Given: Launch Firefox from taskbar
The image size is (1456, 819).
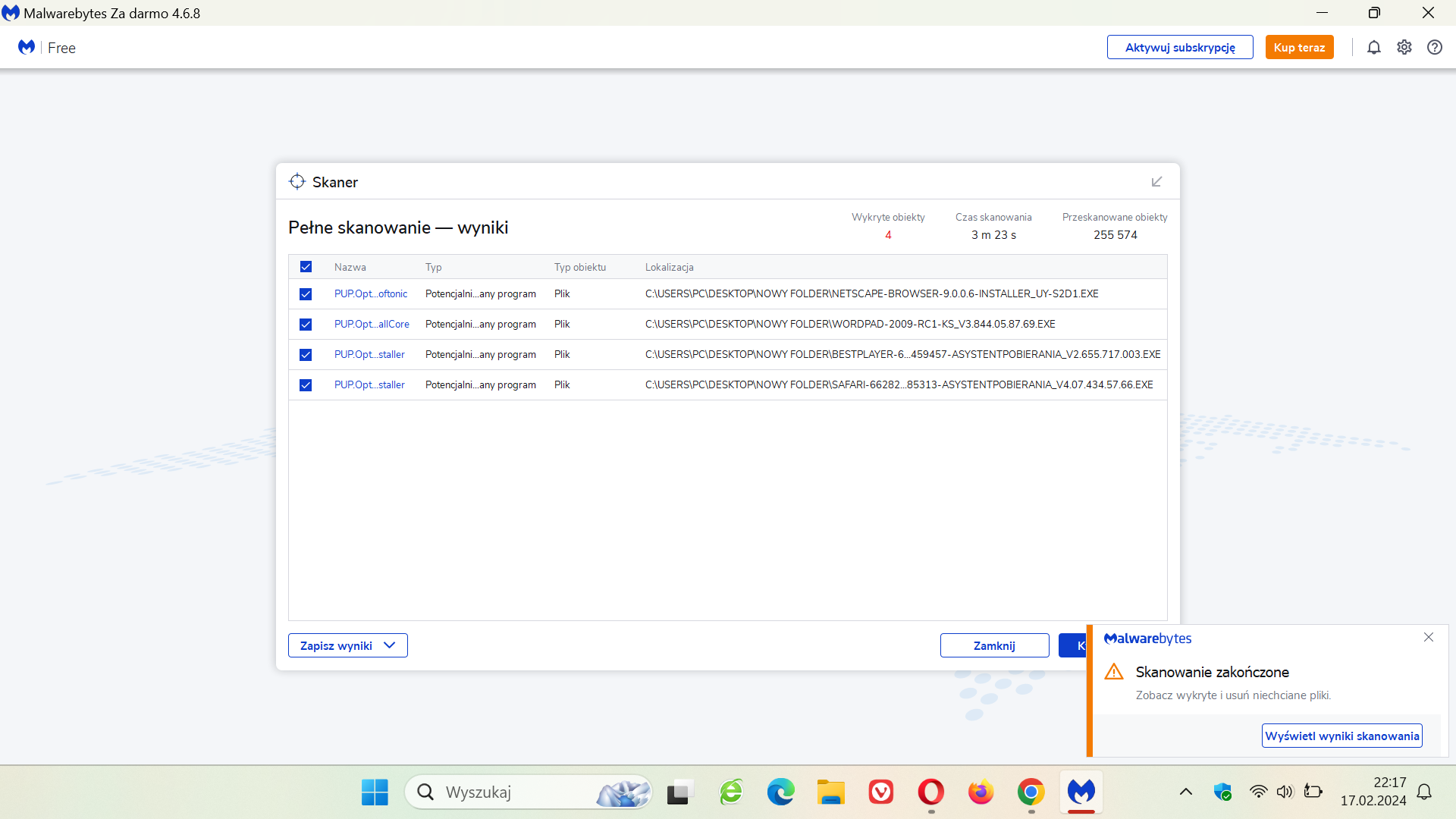Looking at the screenshot, I should [981, 792].
